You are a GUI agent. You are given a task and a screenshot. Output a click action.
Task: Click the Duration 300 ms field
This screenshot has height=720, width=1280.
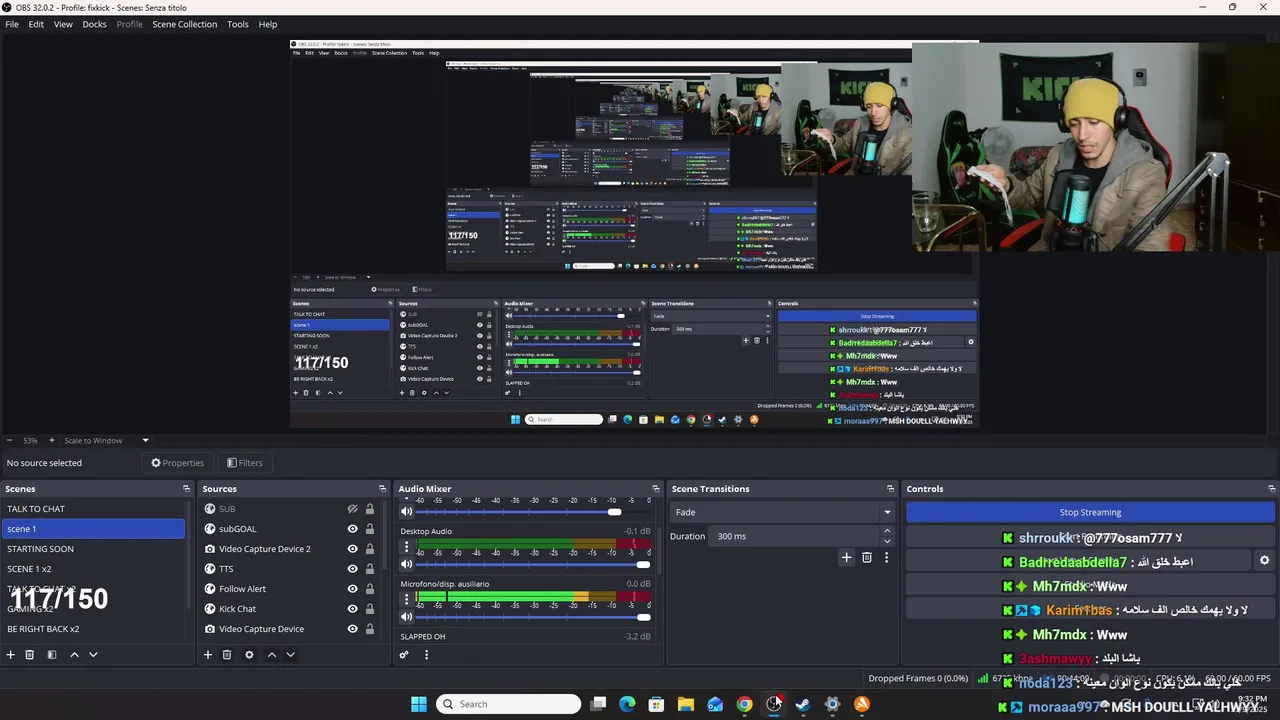(796, 536)
